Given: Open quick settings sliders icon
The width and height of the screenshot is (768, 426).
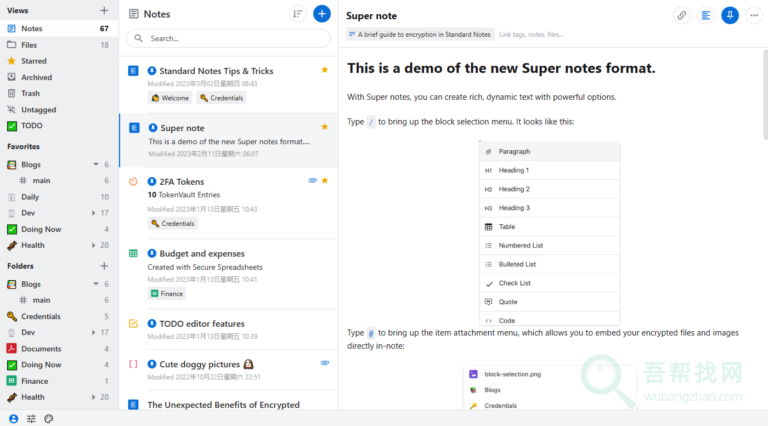Looking at the screenshot, I should 31,418.
